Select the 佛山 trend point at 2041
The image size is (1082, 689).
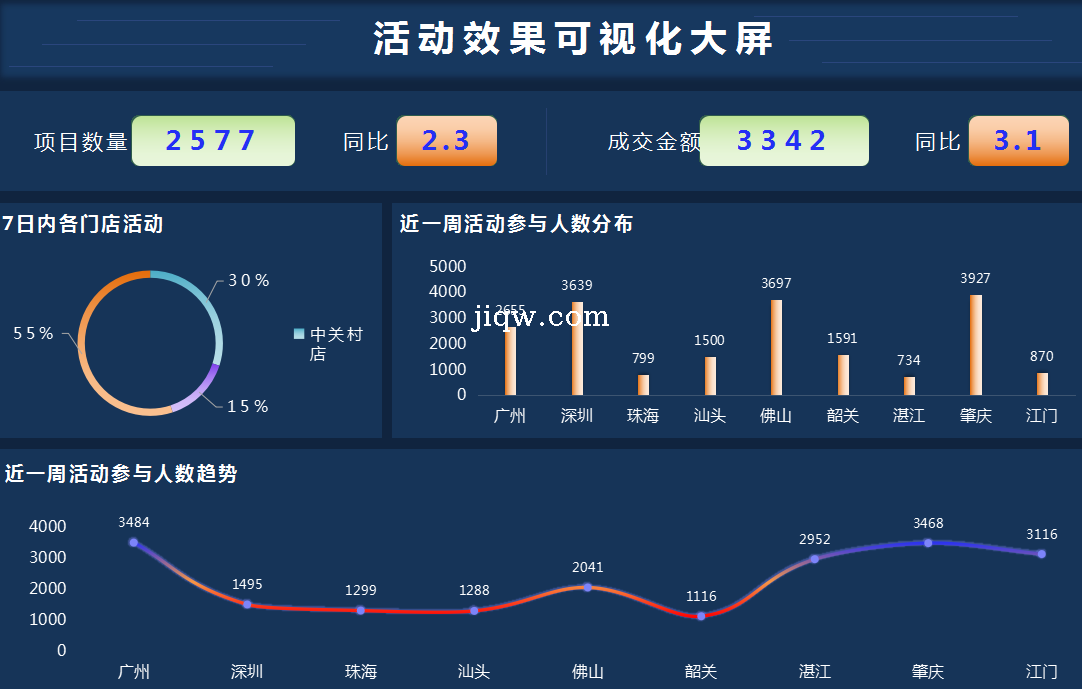pyautogui.click(x=587, y=587)
